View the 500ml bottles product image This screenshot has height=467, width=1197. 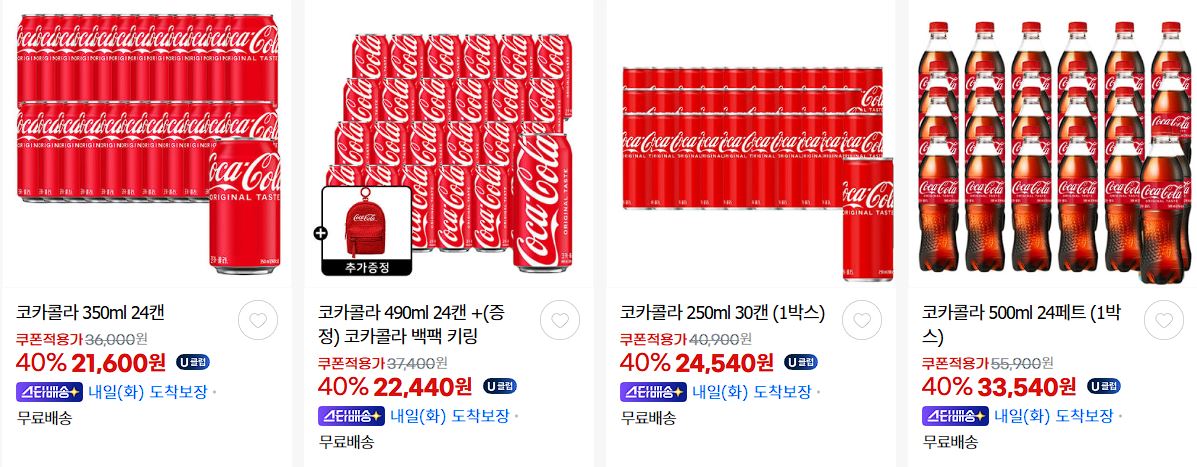click(x=1053, y=143)
